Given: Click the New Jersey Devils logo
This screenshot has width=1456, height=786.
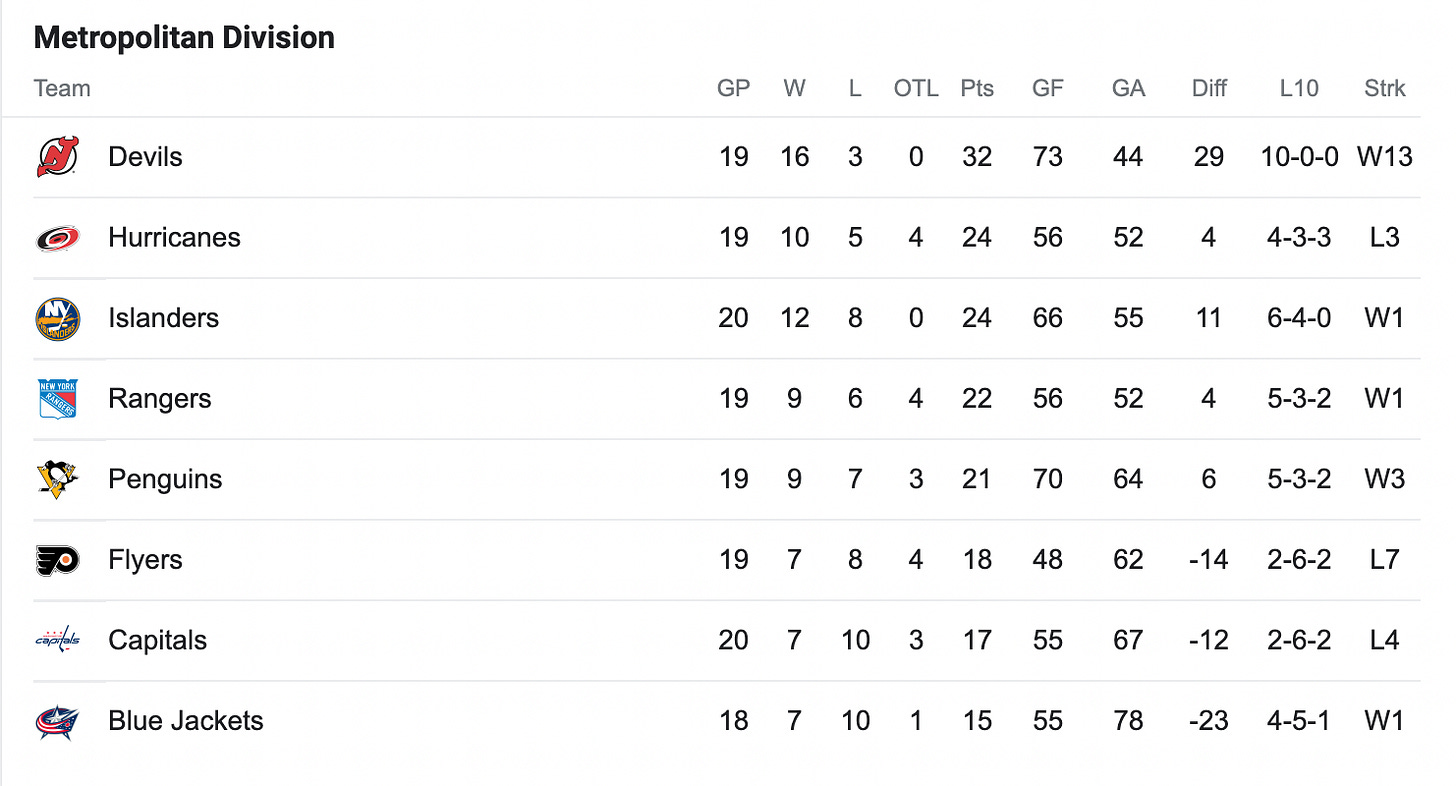Looking at the screenshot, I should click(x=57, y=157).
